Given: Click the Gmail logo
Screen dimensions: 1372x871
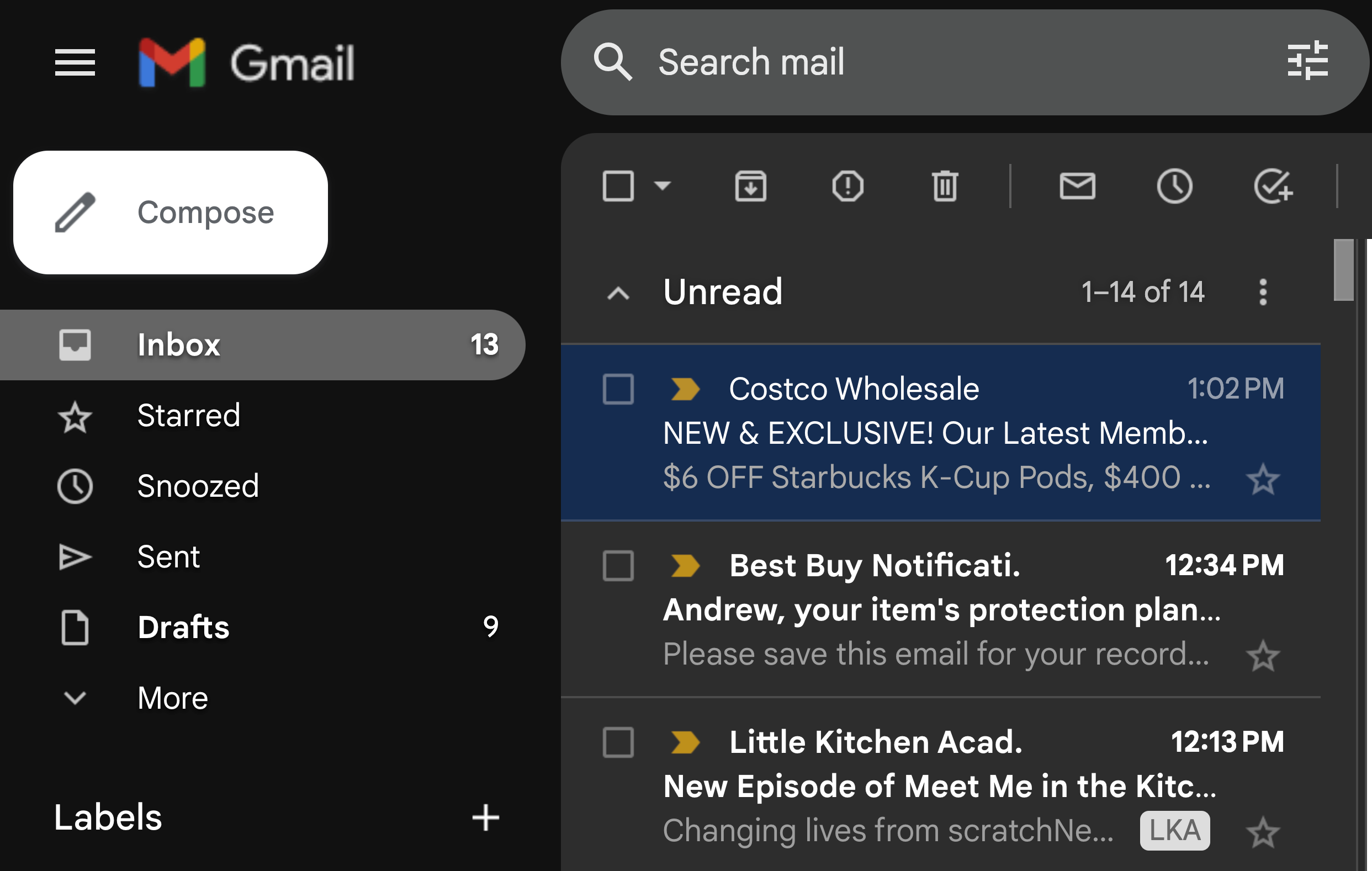Looking at the screenshot, I should coord(246,63).
